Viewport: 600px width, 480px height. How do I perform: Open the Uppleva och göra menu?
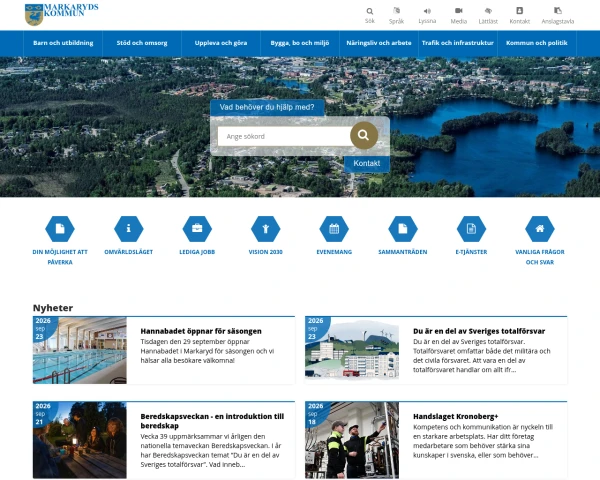pos(221,43)
